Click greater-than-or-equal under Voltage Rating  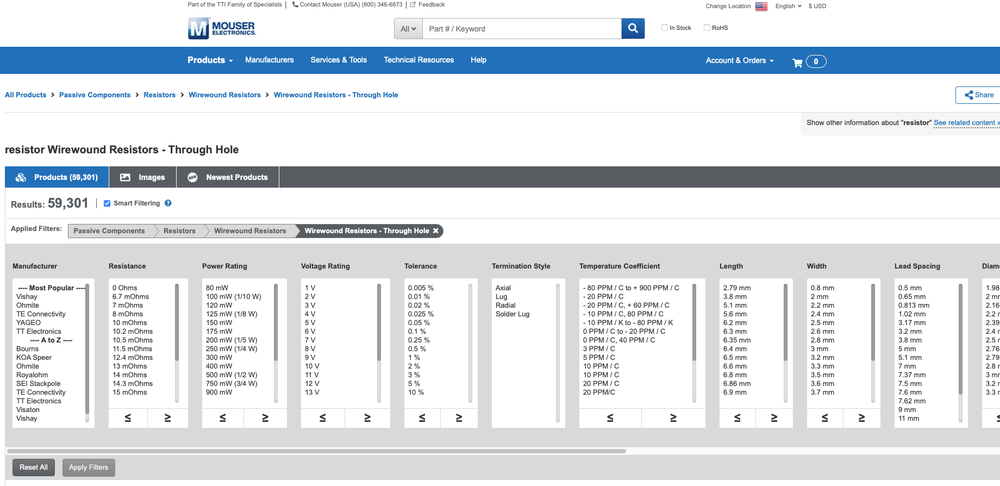click(367, 418)
